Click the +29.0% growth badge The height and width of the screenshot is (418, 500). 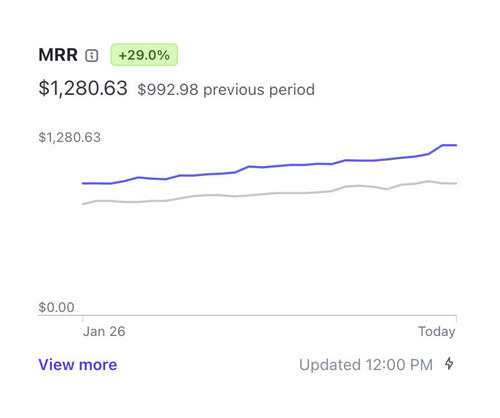(144, 55)
